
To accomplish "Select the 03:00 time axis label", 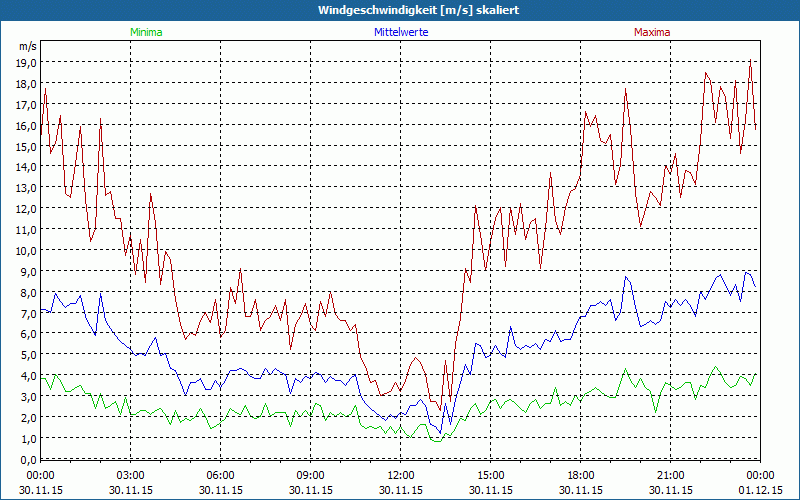I will pyautogui.click(x=131, y=475).
